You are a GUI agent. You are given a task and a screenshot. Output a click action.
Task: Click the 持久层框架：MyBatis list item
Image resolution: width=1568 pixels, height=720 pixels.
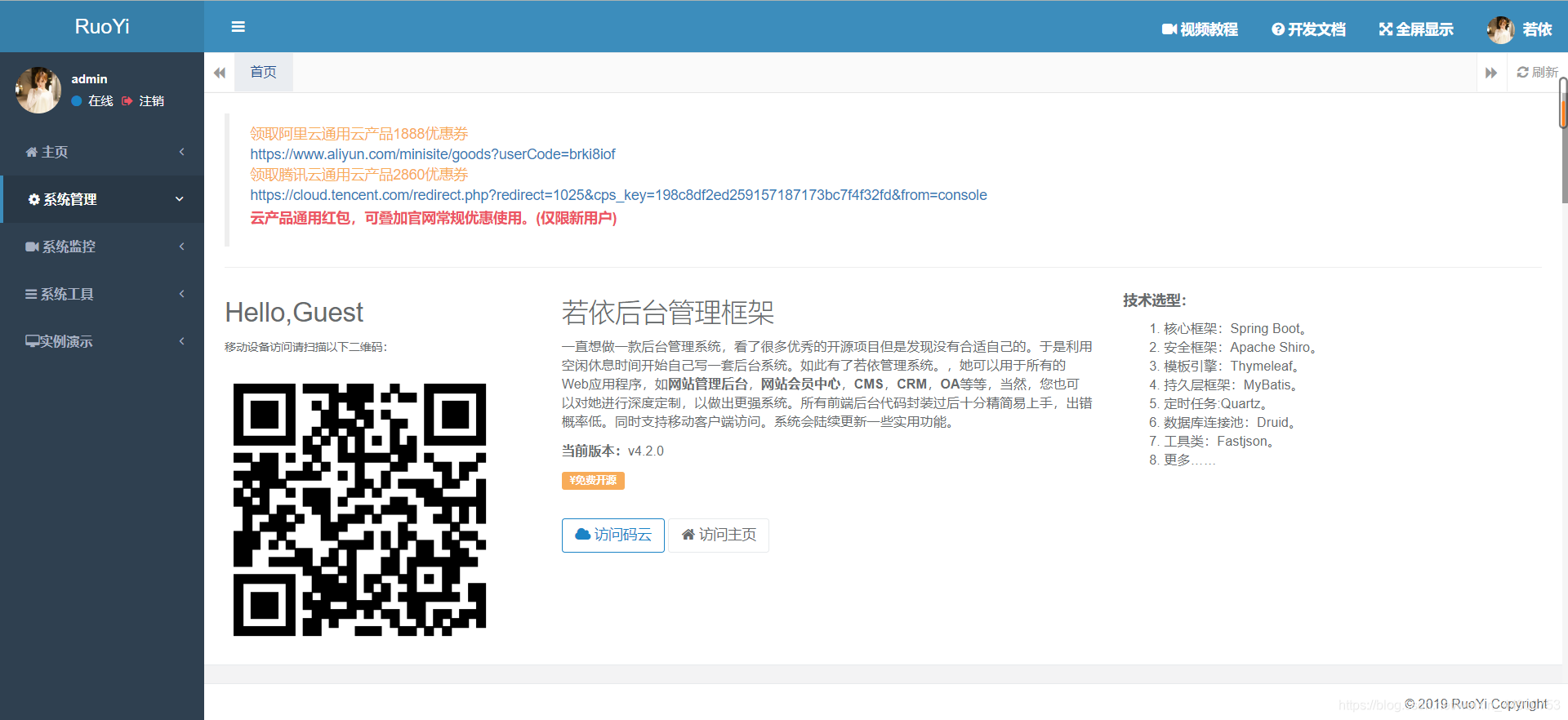click(x=1234, y=385)
